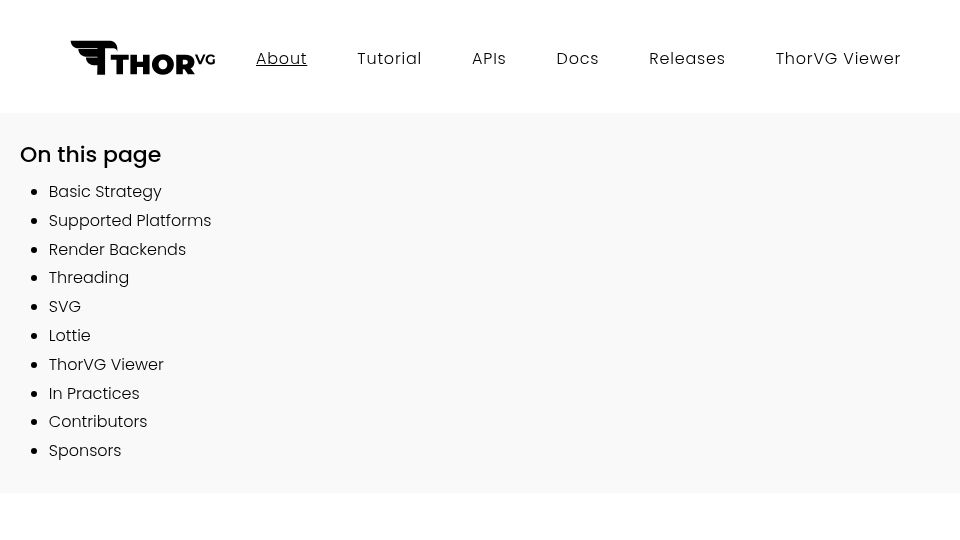This screenshot has height=540, width=960.
Task: Go to the Sponsors section
Action: (85, 451)
